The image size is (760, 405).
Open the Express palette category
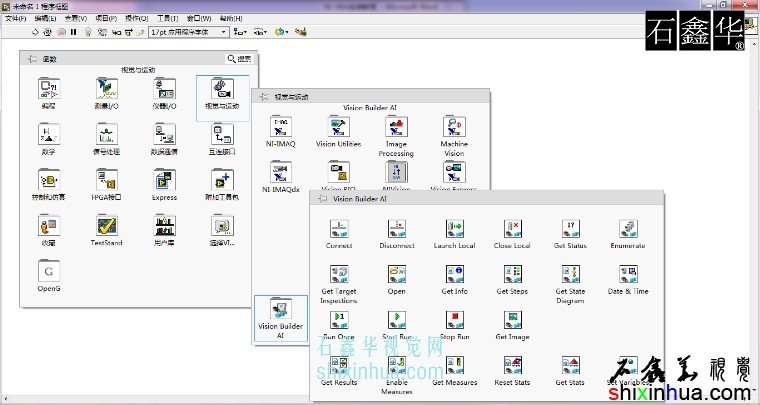point(164,185)
